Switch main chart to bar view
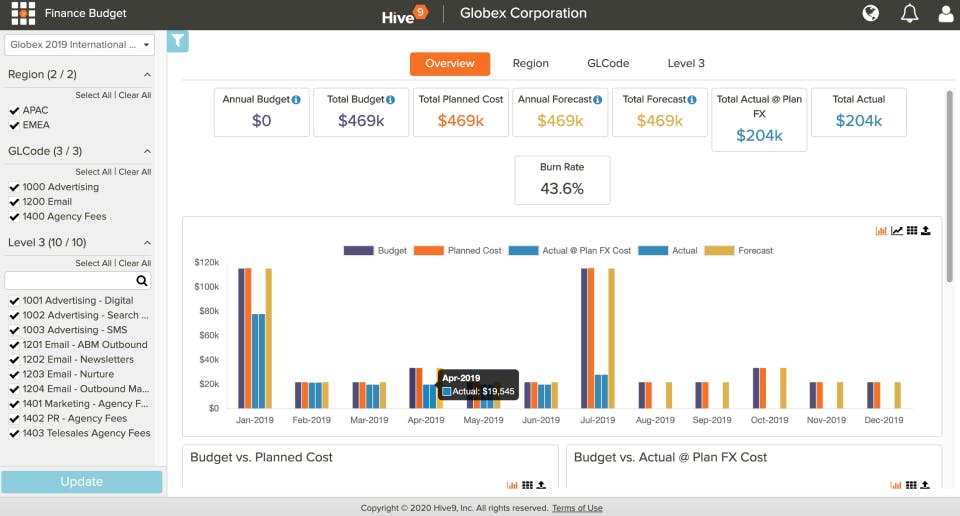Screen dimensions: 960x516 click(881, 231)
